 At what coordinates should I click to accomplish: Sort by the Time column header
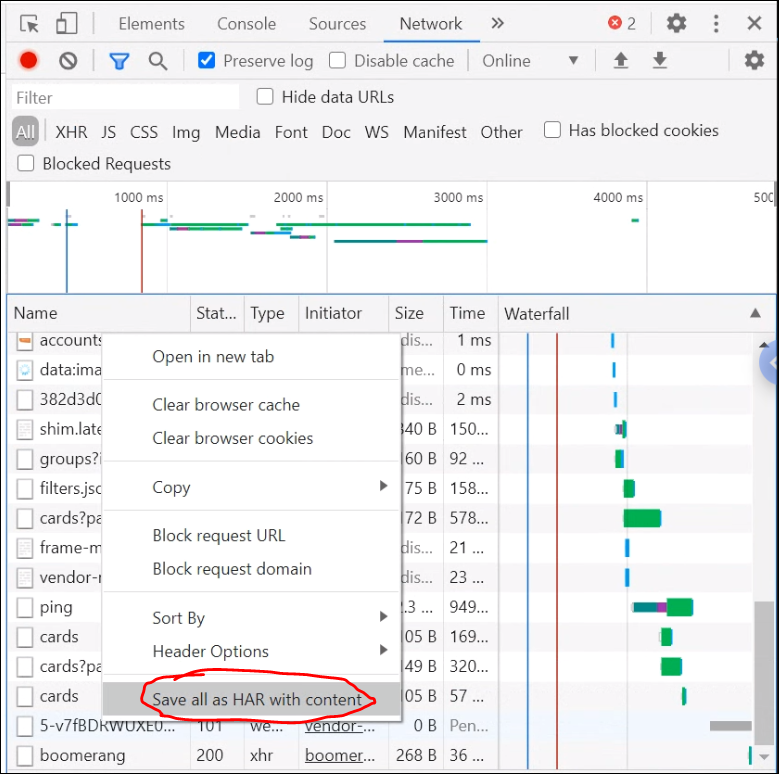coord(470,313)
